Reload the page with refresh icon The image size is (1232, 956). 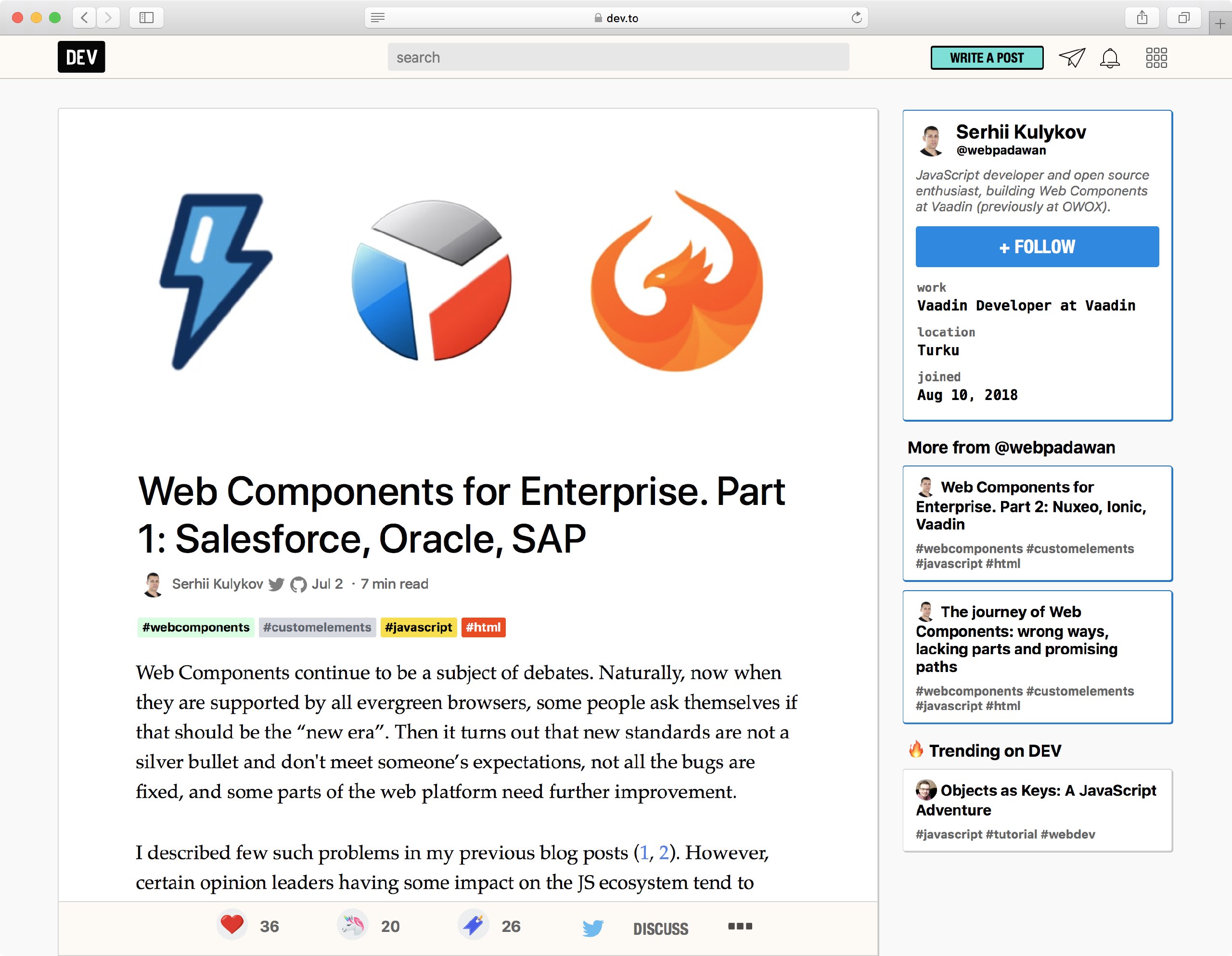point(857,17)
